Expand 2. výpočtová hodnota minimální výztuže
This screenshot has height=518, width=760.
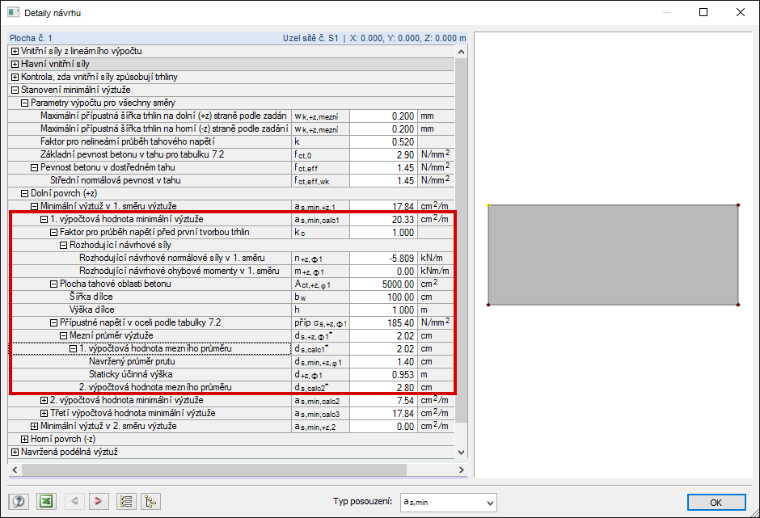pyautogui.click(x=44, y=400)
